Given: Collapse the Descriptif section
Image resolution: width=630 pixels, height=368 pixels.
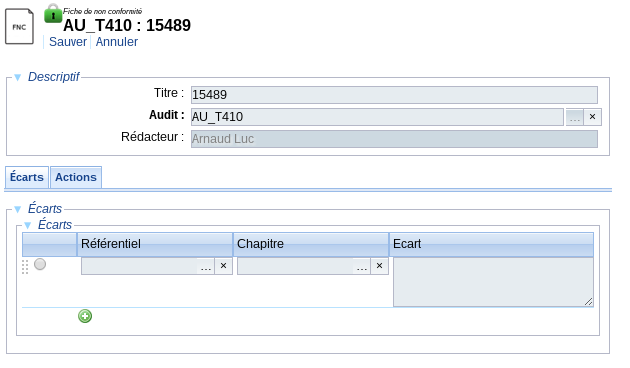Looking at the screenshot, I should (17, 77).
